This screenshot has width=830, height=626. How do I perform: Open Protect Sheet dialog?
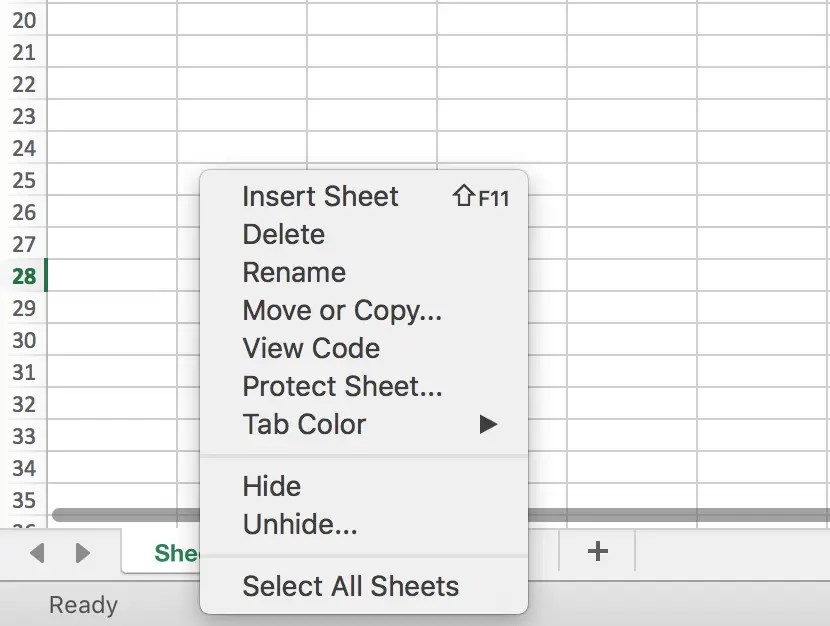[342, 387]
